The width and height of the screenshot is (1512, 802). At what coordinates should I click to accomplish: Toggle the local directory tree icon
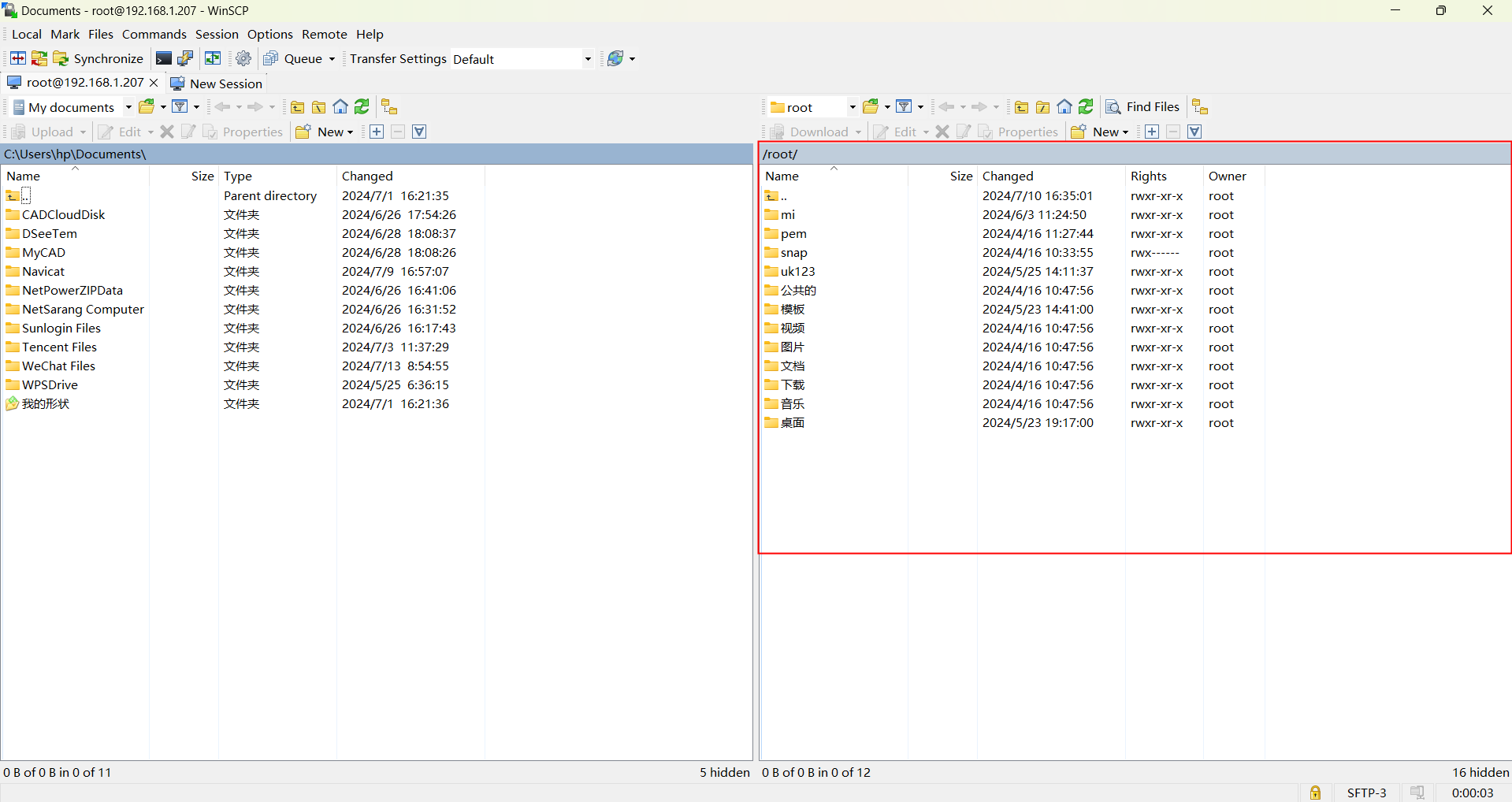pos(389,107)
